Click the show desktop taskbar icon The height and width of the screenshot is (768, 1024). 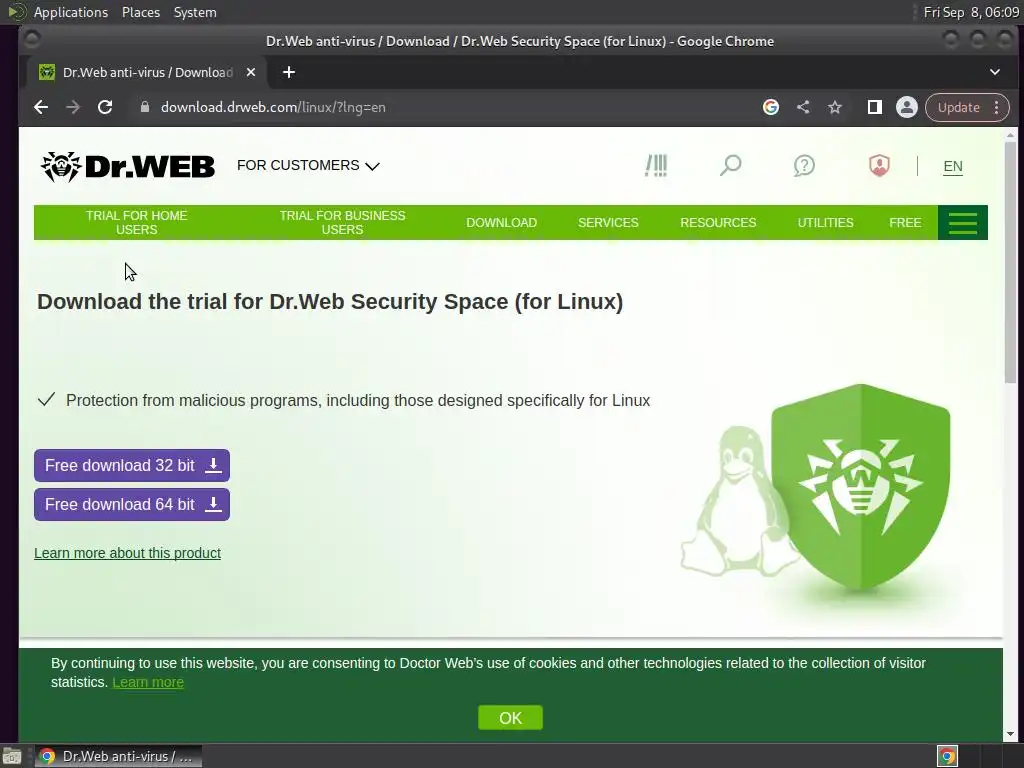point(12,756)
